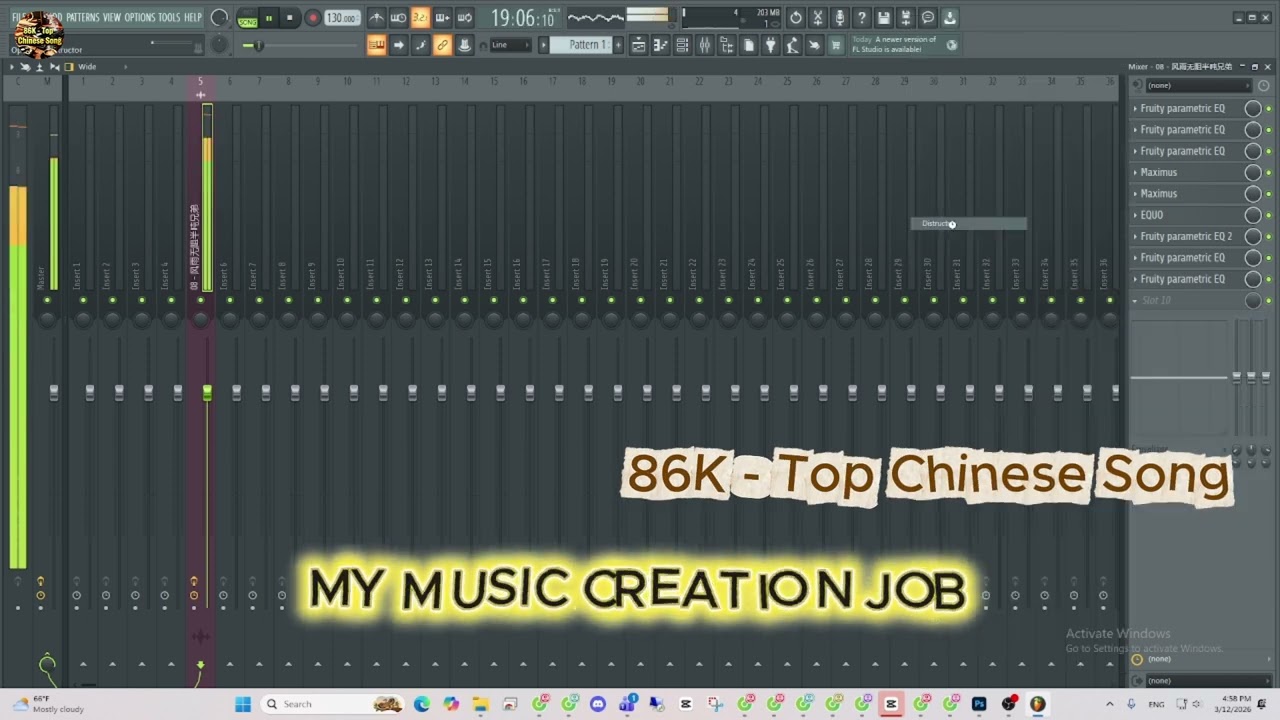The height and width of the screenshot is (720, 1280).
Task: Open the Channel rack icon
Action: pyautogui.click(x=682, y=45)
